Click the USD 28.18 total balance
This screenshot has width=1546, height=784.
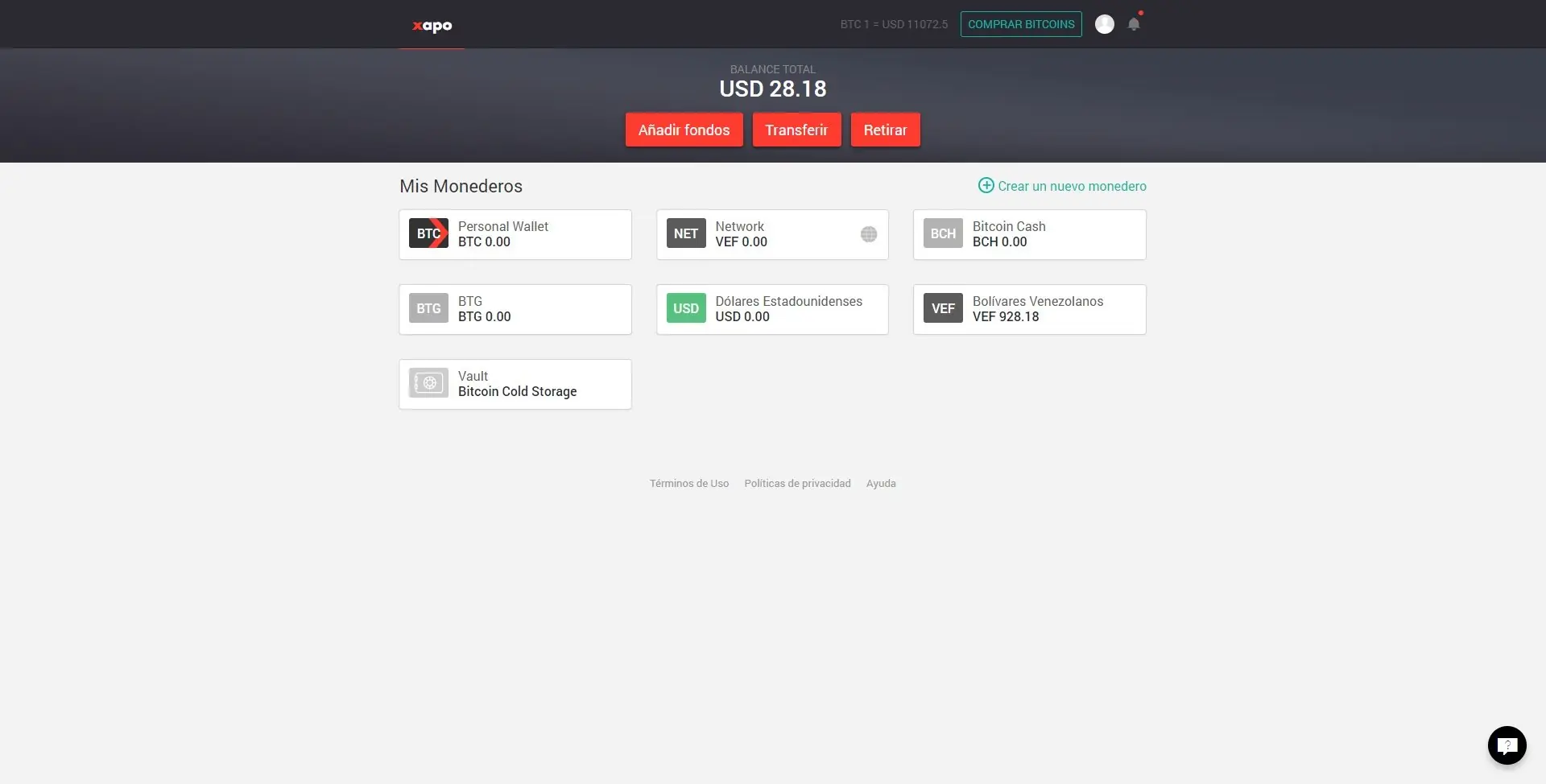tap(773, 89)
